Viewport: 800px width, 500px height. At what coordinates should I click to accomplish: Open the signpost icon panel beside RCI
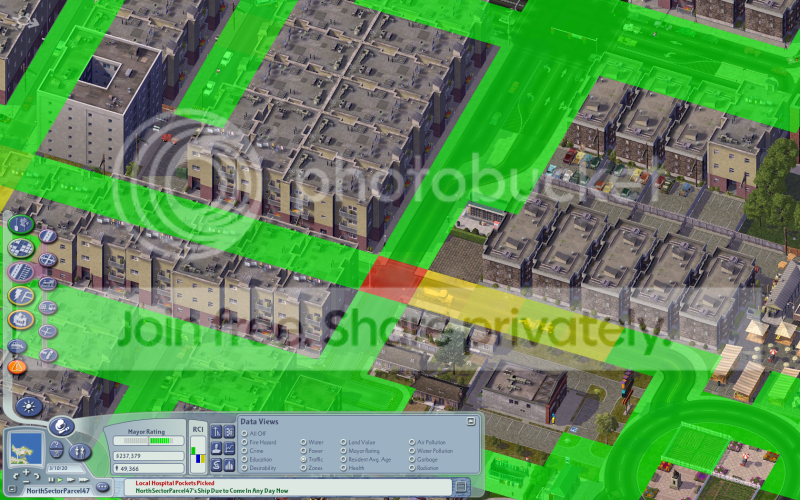tap(216, 432)
